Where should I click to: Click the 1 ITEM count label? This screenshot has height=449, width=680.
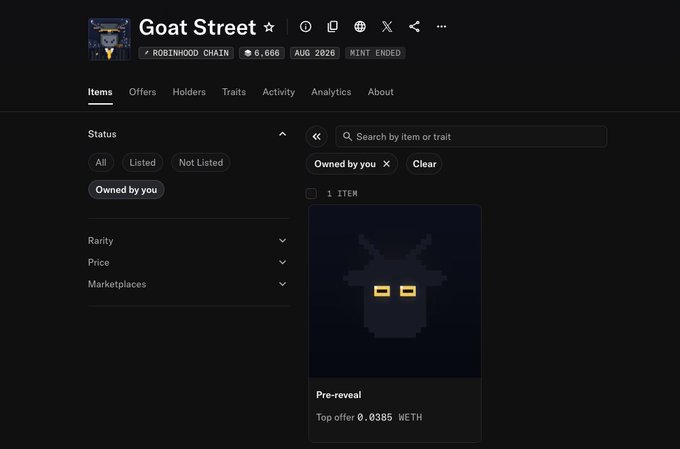pyautogui.click(x=342, y=193)
